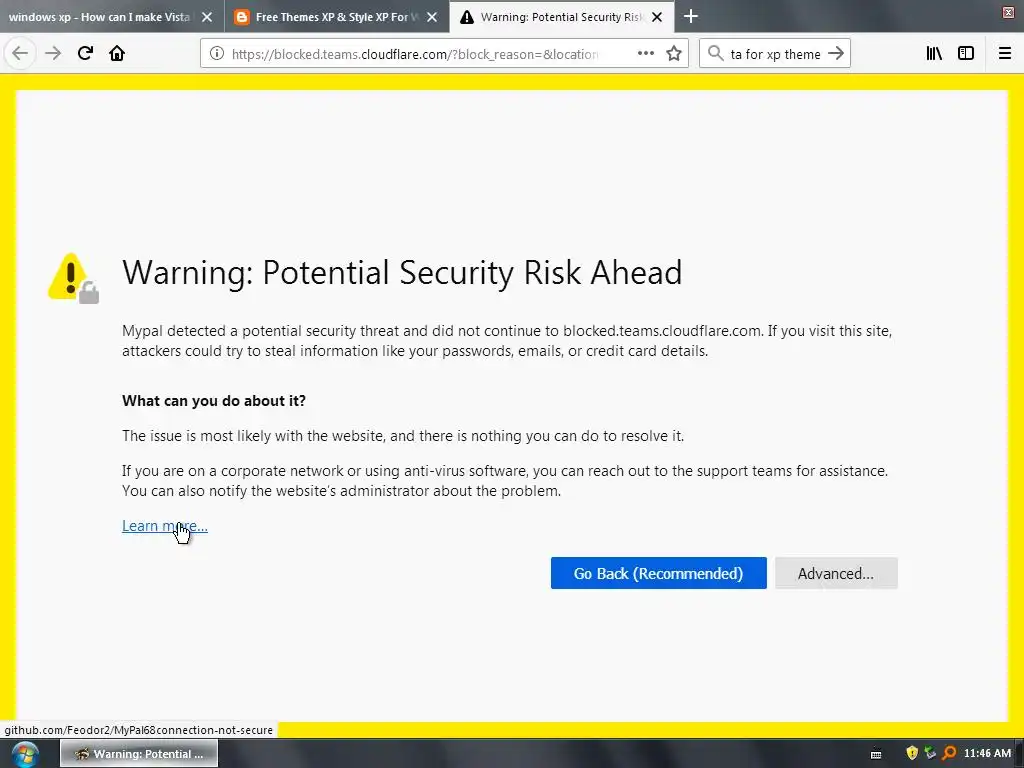Bookmark this page with the star
The image size is (1024, 768).
674,54
